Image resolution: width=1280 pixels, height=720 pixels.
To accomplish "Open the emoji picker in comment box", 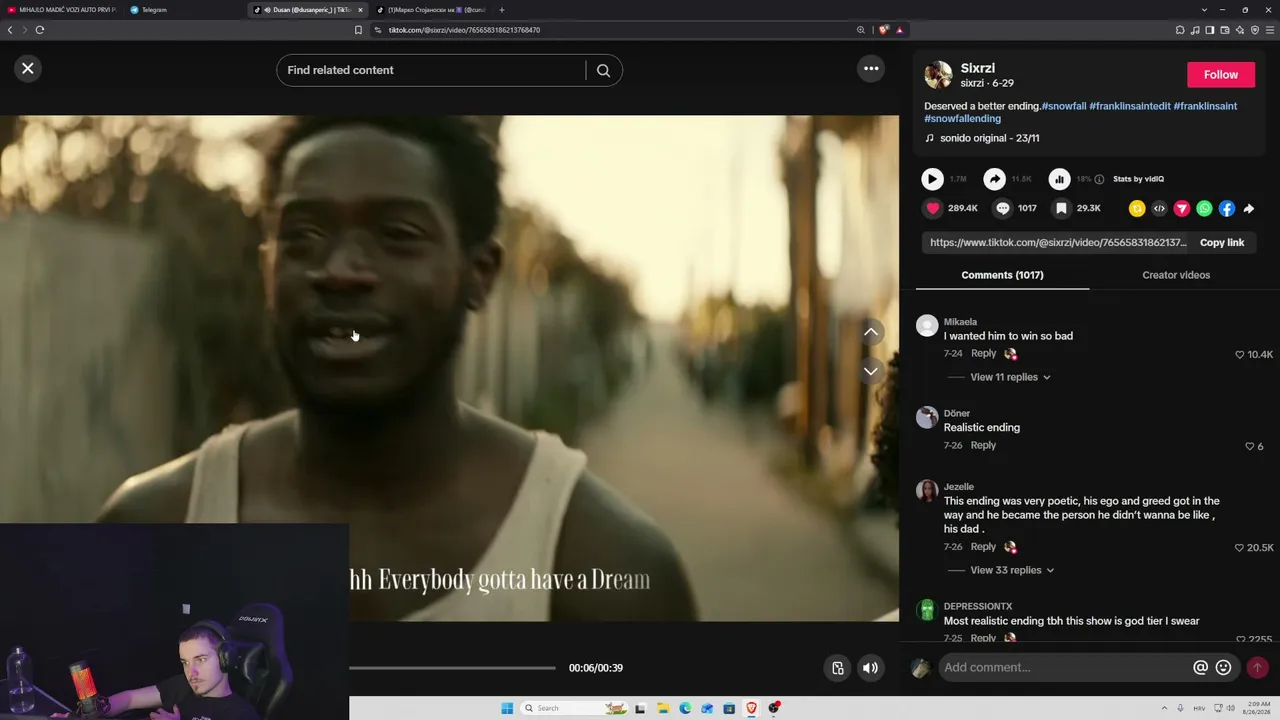I will coord(1223,668).
